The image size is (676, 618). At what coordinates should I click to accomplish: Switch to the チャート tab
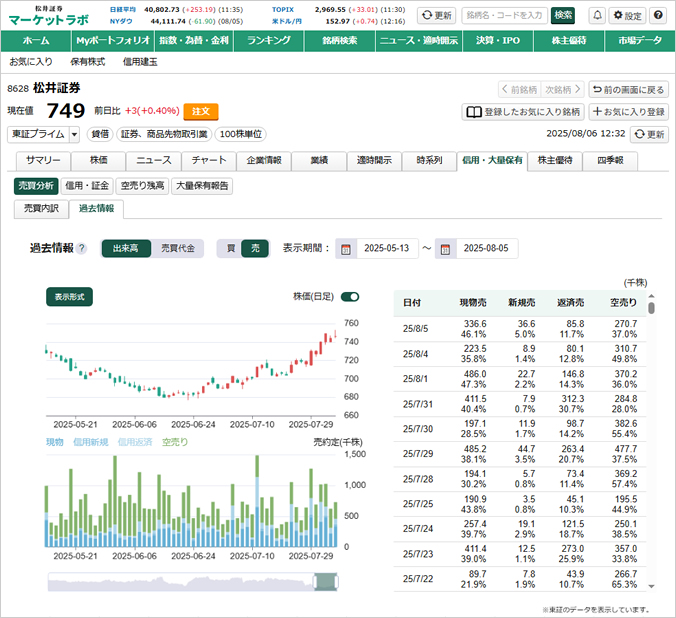(209, 160)
